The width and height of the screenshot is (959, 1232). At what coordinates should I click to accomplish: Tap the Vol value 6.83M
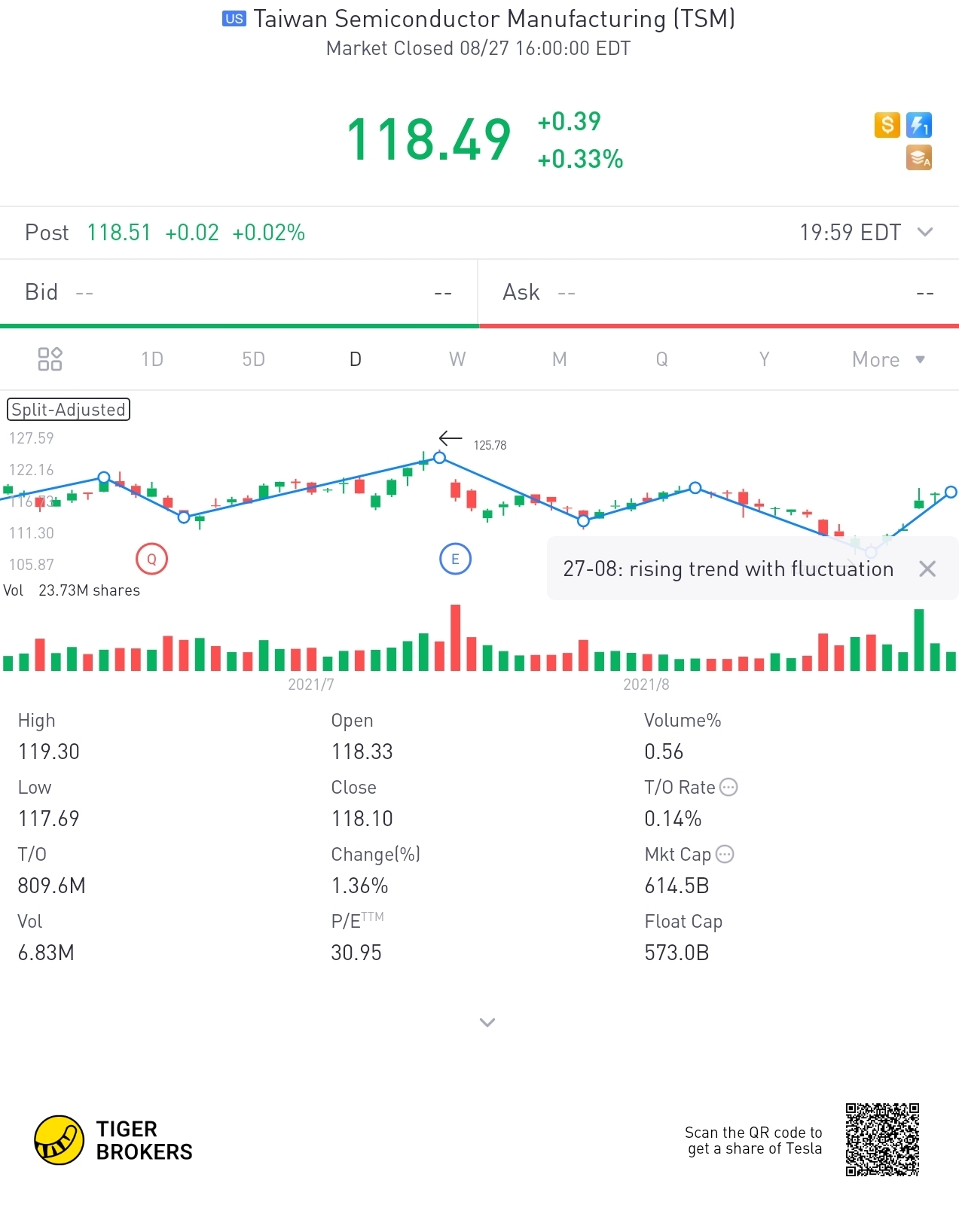tap(46, 953)
